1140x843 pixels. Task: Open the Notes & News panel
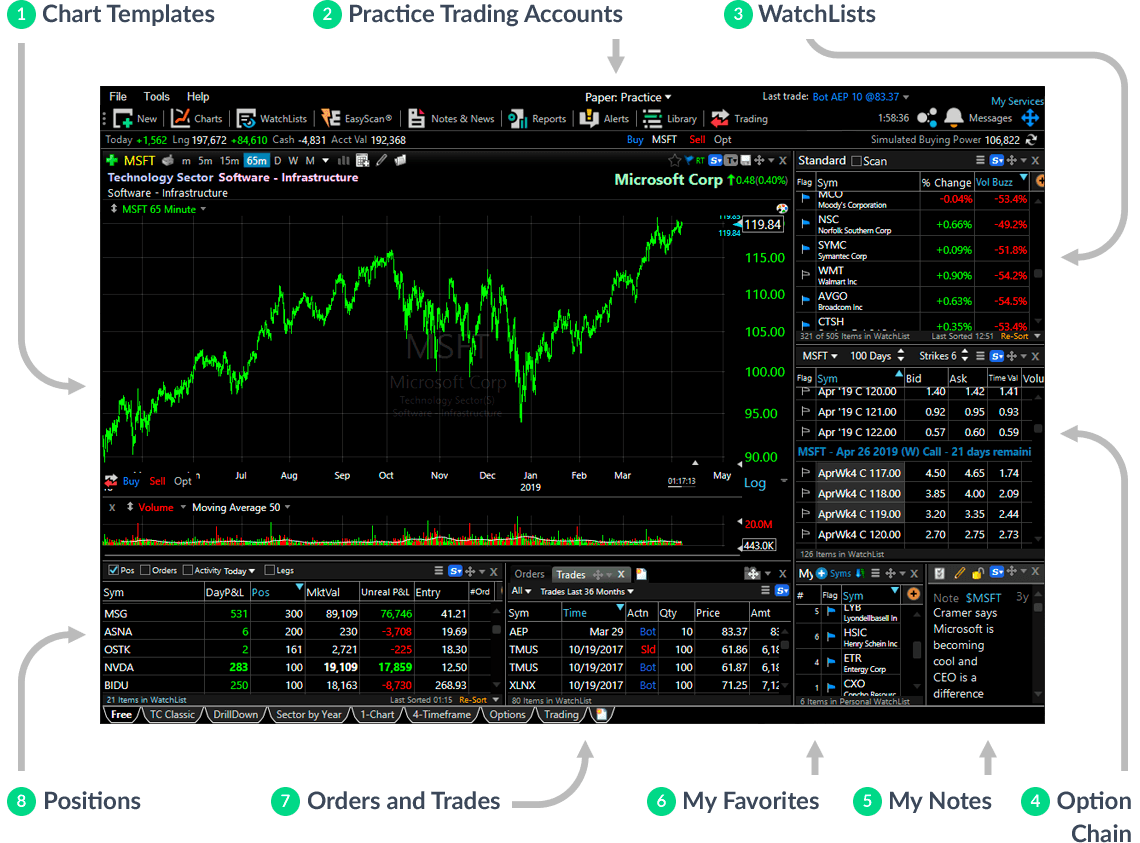[462, 118]
